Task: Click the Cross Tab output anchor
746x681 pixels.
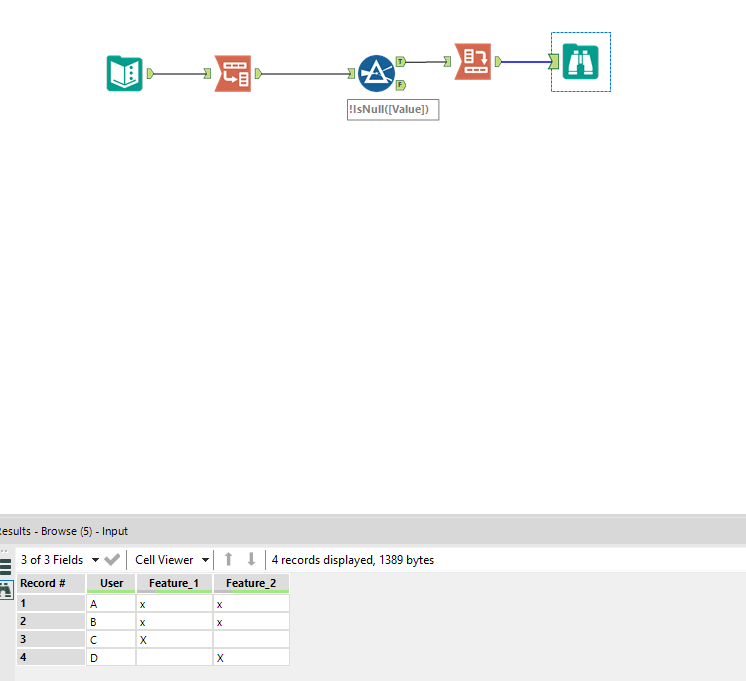Action: point(498,61)
